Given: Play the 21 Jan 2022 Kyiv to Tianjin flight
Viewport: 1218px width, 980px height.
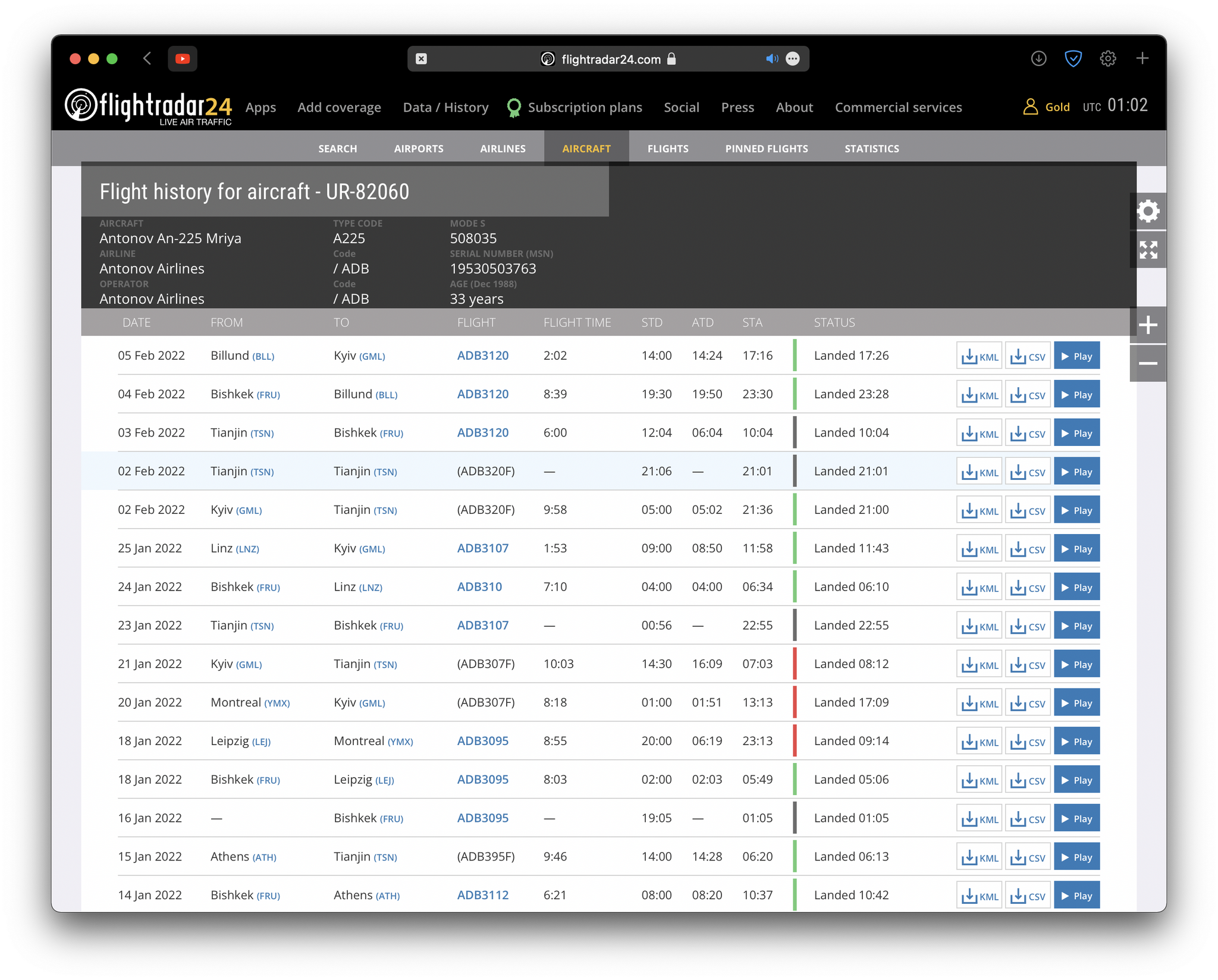Looking at the screenshot, I should 1076,665.
